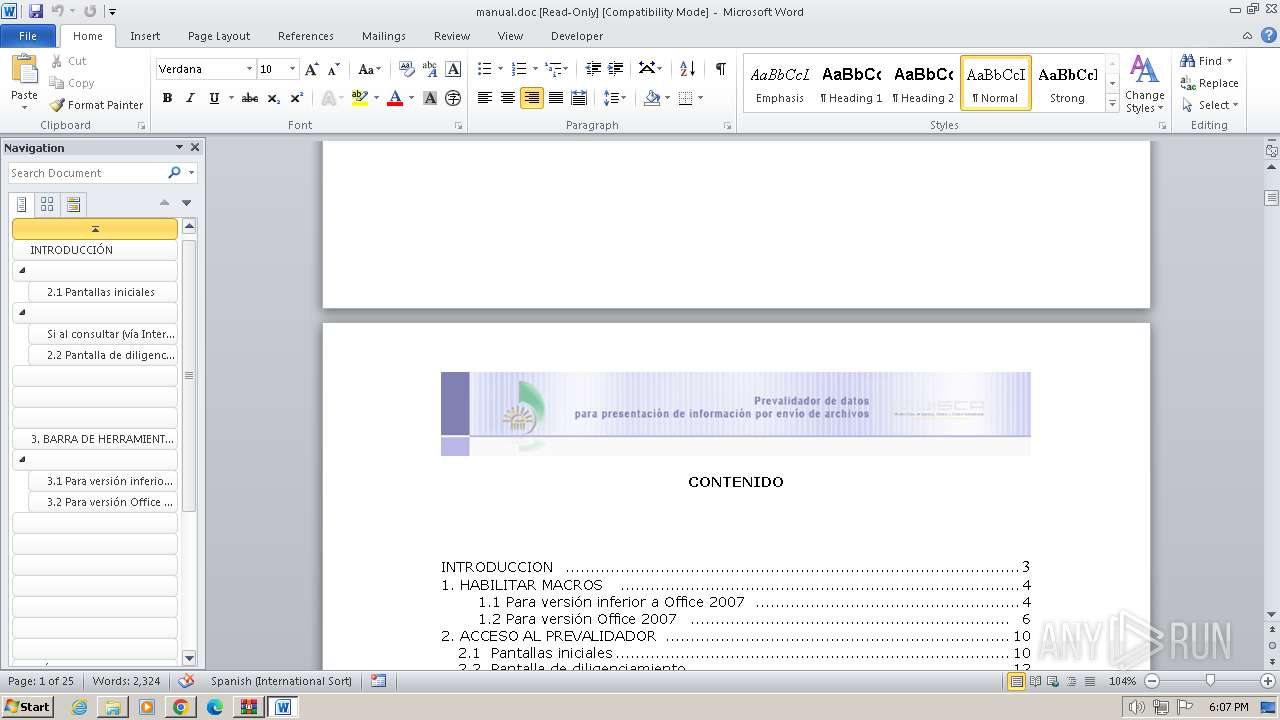
Task: Open the Navigation search options dropdown
Action: tap(191, 173)
